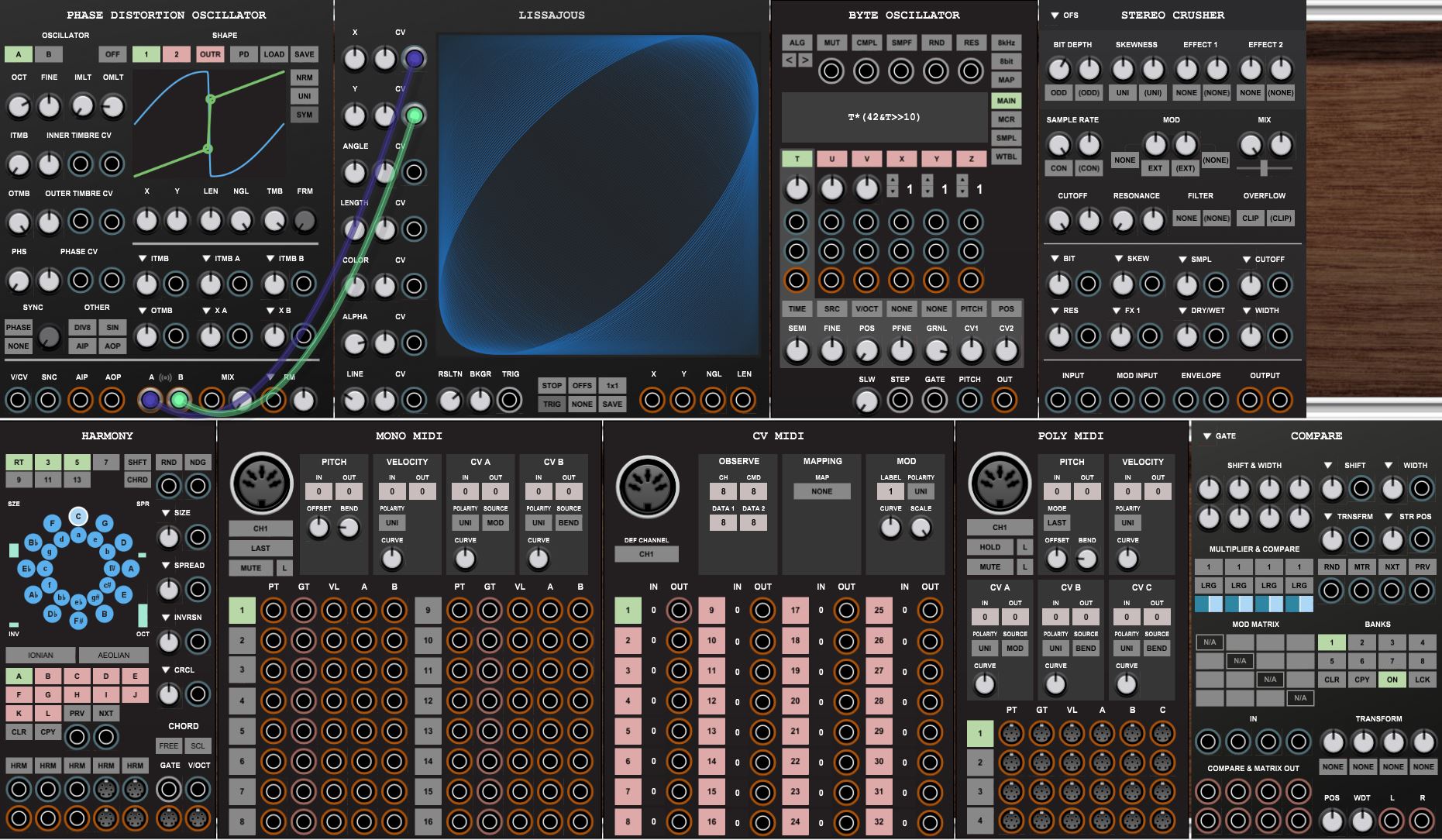Click the Phase Distortion SYNC knob
Viewport: 1442px width, 840px height.
point(49,336)
